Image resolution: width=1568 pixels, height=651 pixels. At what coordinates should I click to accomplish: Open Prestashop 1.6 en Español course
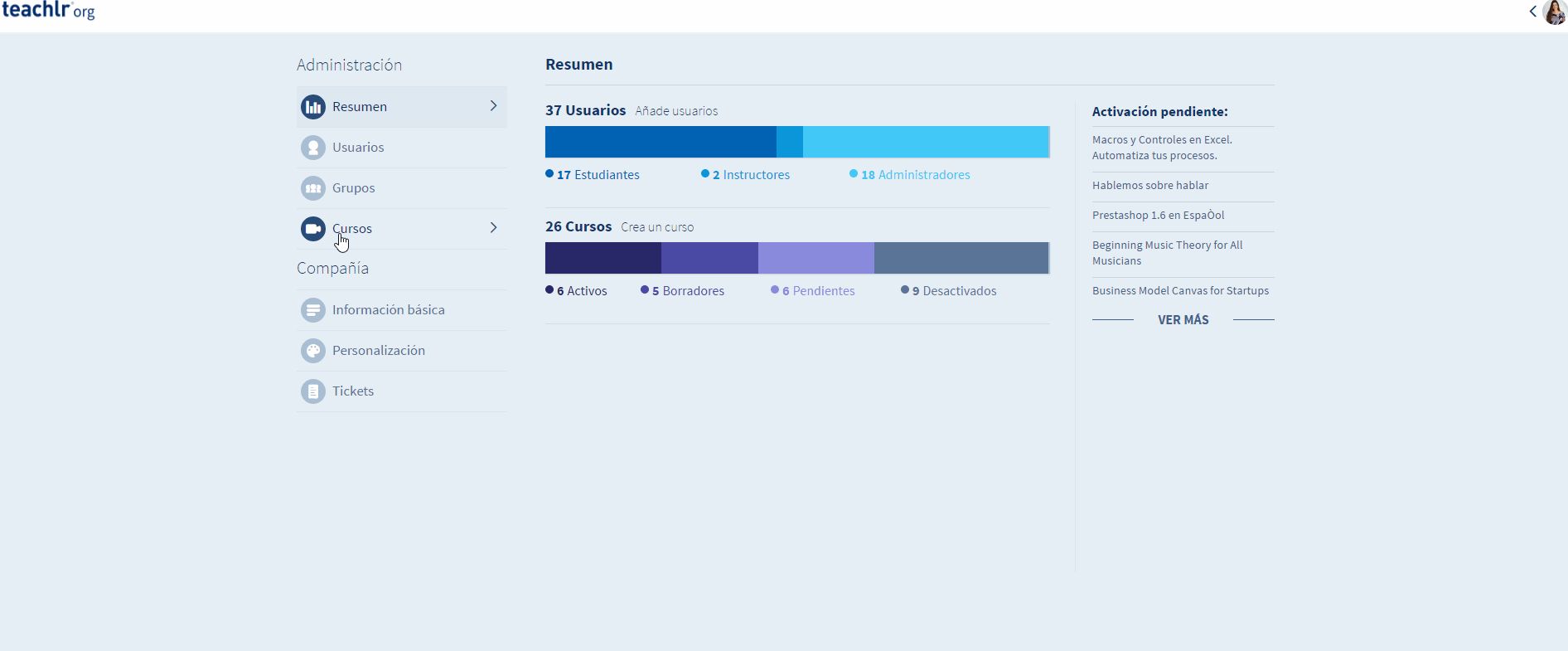(1158, 216)
